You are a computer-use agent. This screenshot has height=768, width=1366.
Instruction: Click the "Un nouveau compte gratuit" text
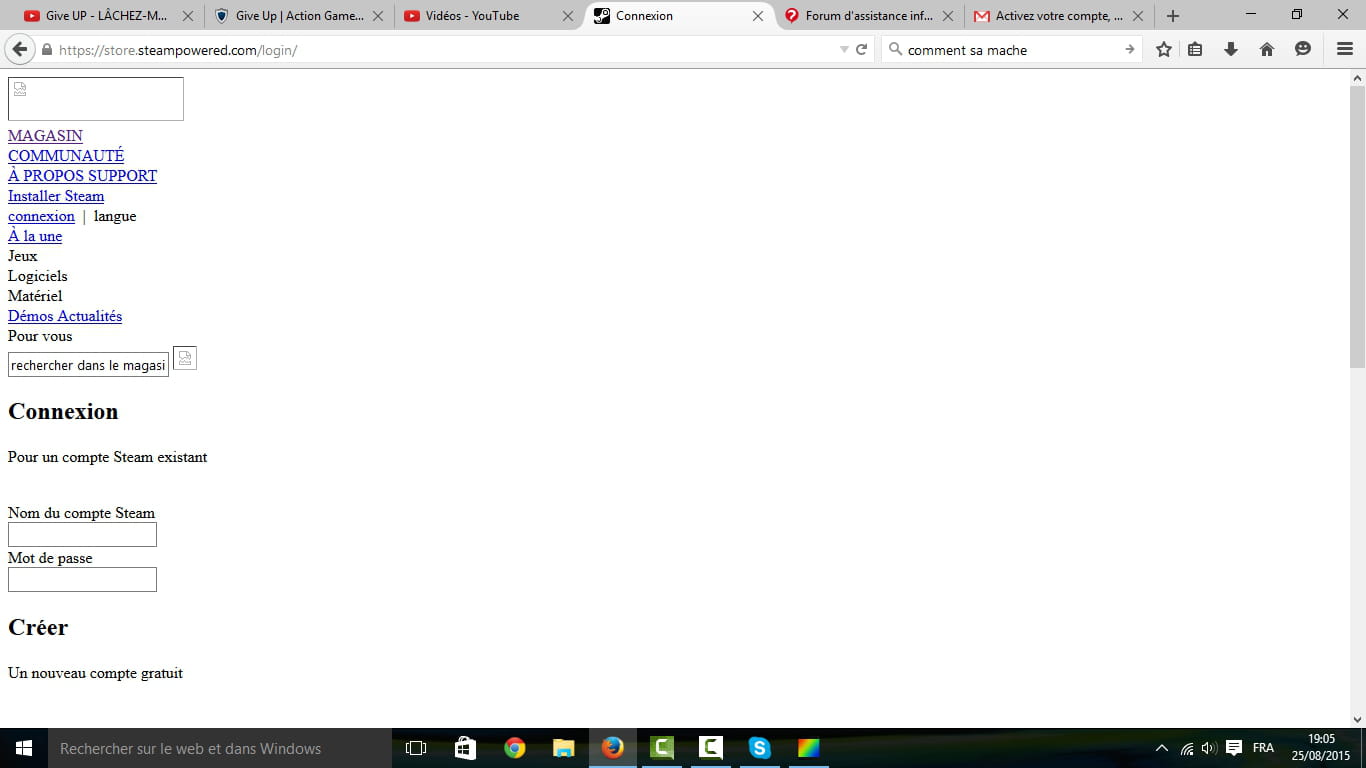pyautogui.click(x=95, y=674)
